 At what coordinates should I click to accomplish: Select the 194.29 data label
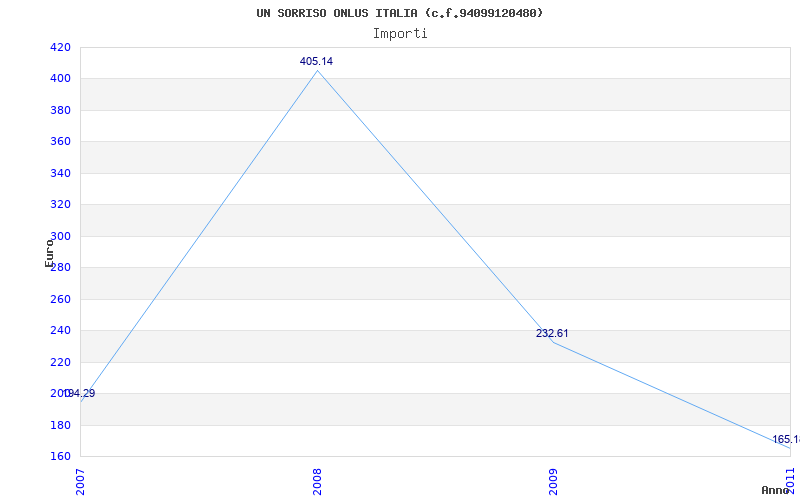pos(80,393)
